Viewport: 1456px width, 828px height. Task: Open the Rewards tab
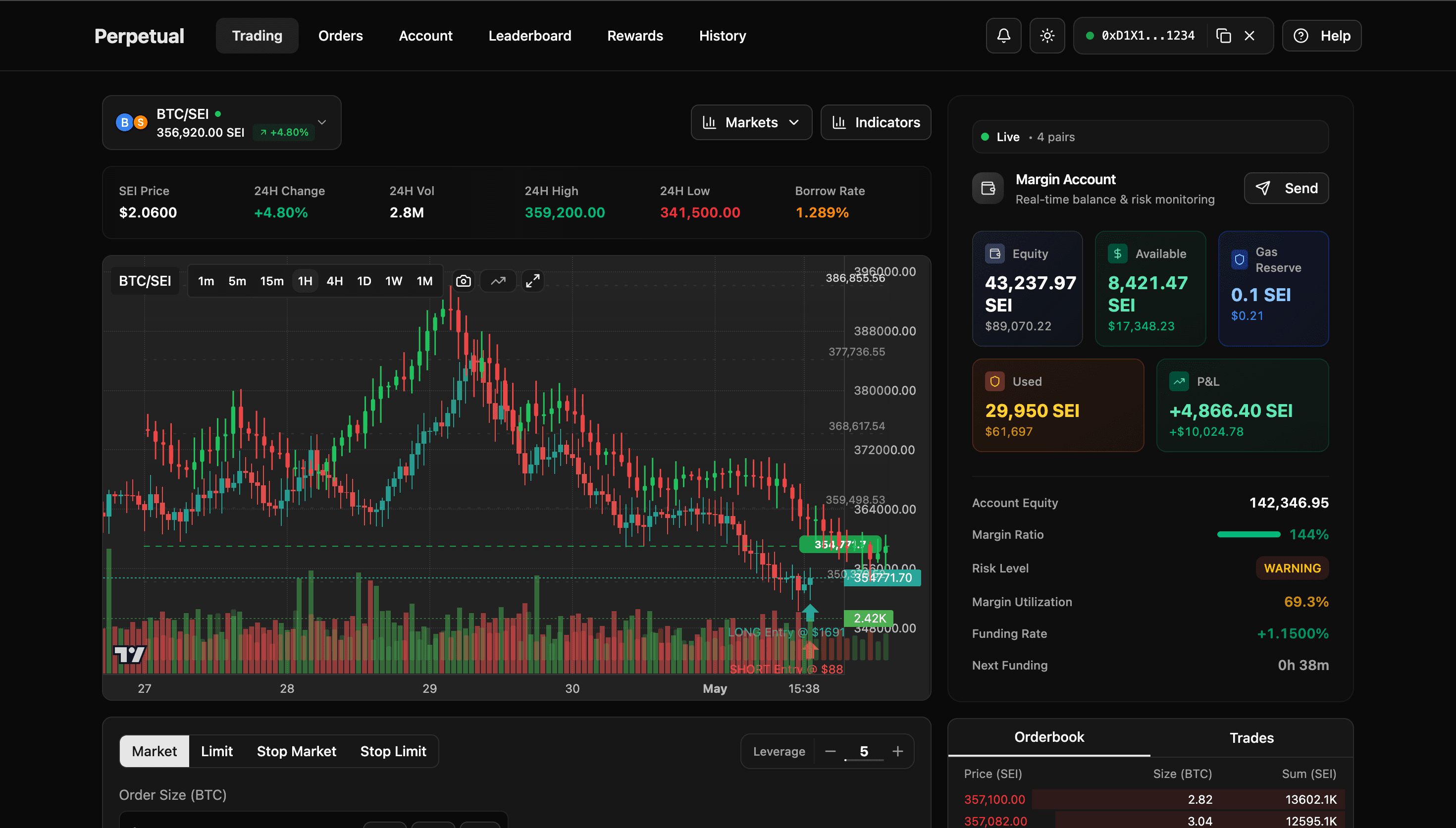635,36
